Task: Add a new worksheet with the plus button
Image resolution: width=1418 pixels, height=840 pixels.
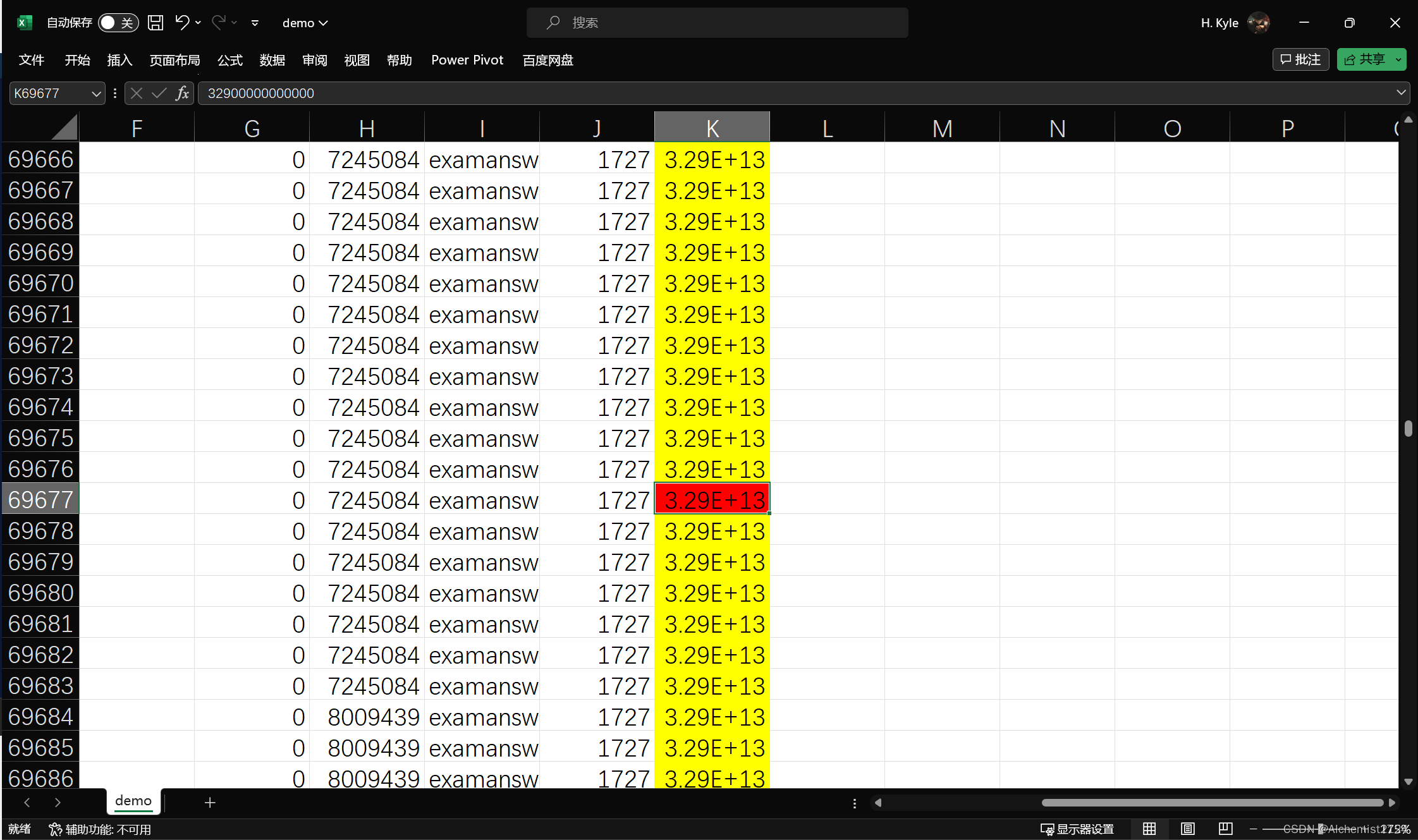Action: point(209,801)
